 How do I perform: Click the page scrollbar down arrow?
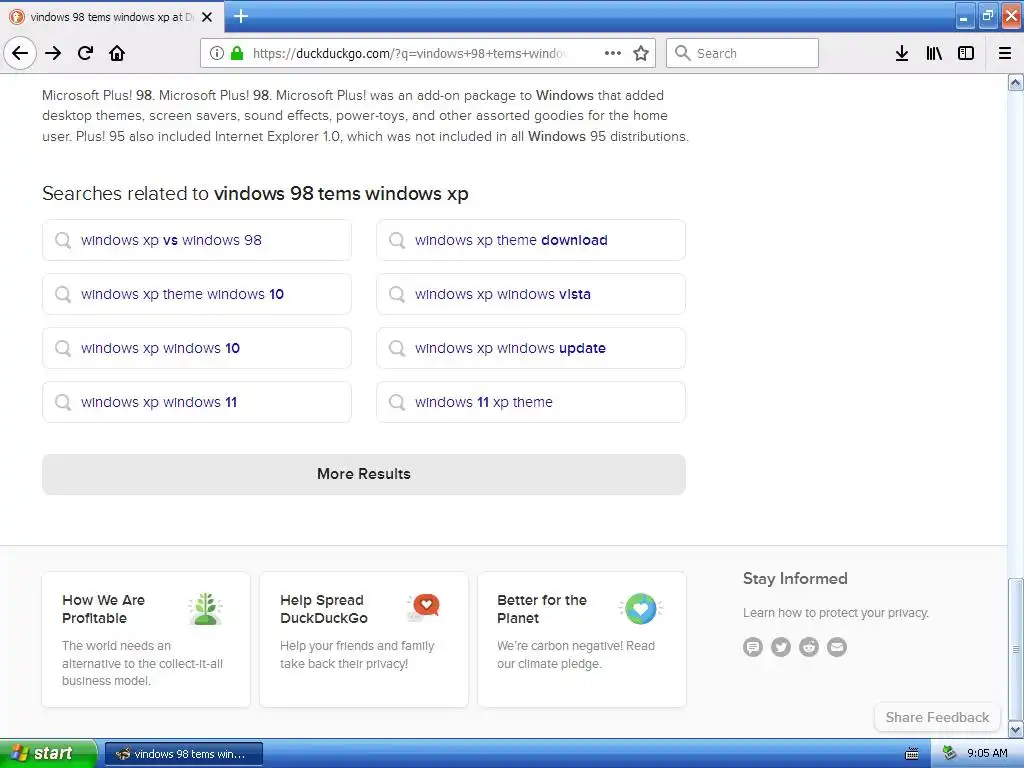[1016, 729]
